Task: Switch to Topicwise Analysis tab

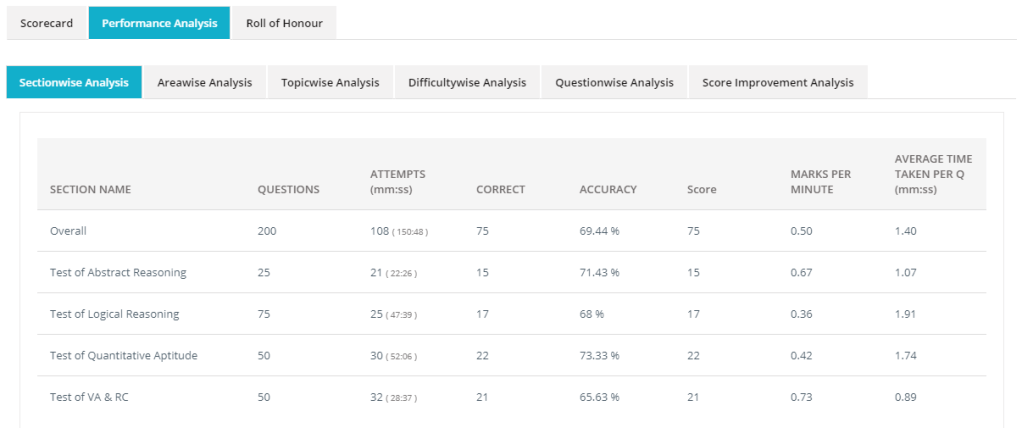Action: click(x=330, y=82)
